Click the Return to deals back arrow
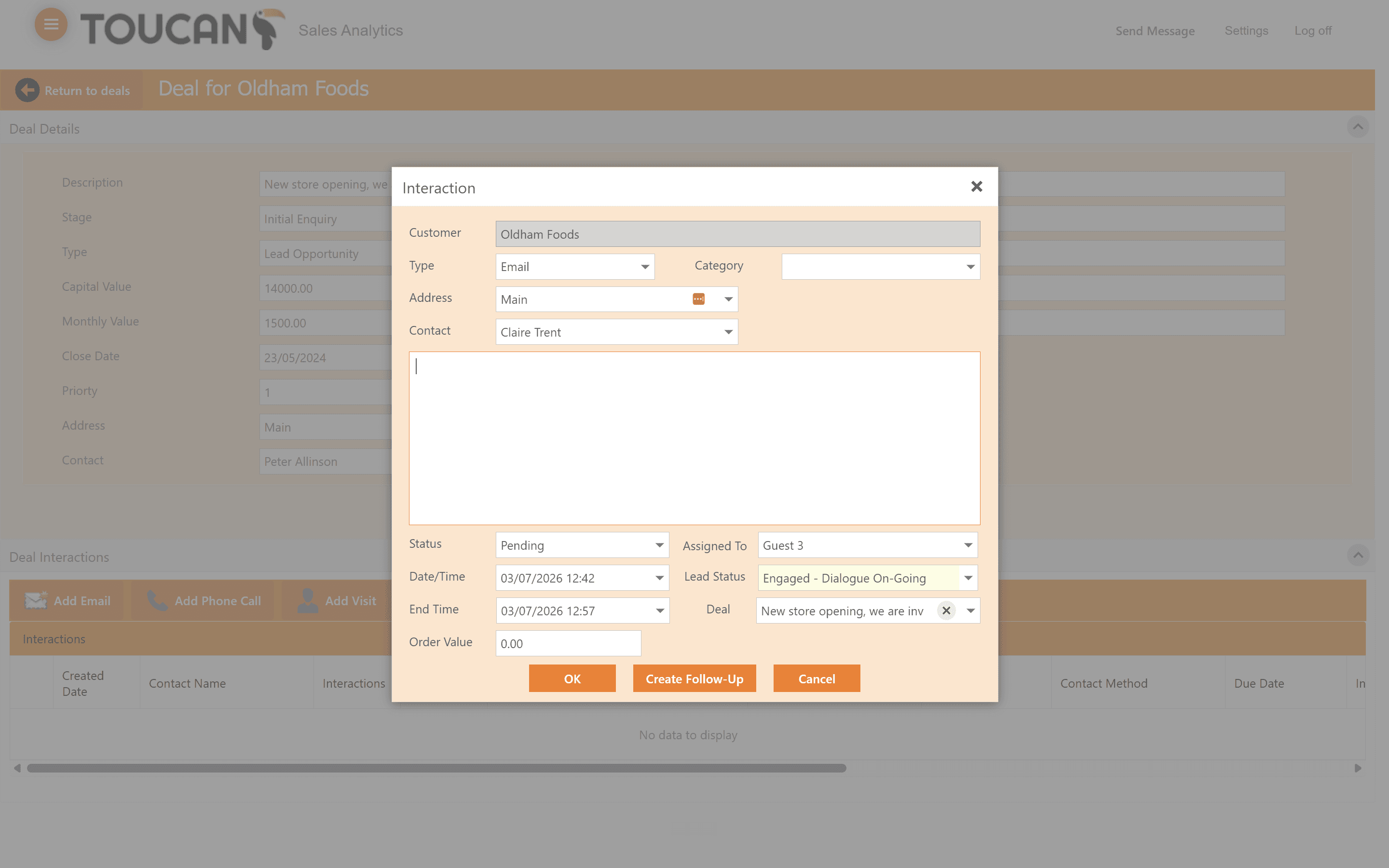The width and height of the screenshot is (1389, 868). [x=27, y=90]
